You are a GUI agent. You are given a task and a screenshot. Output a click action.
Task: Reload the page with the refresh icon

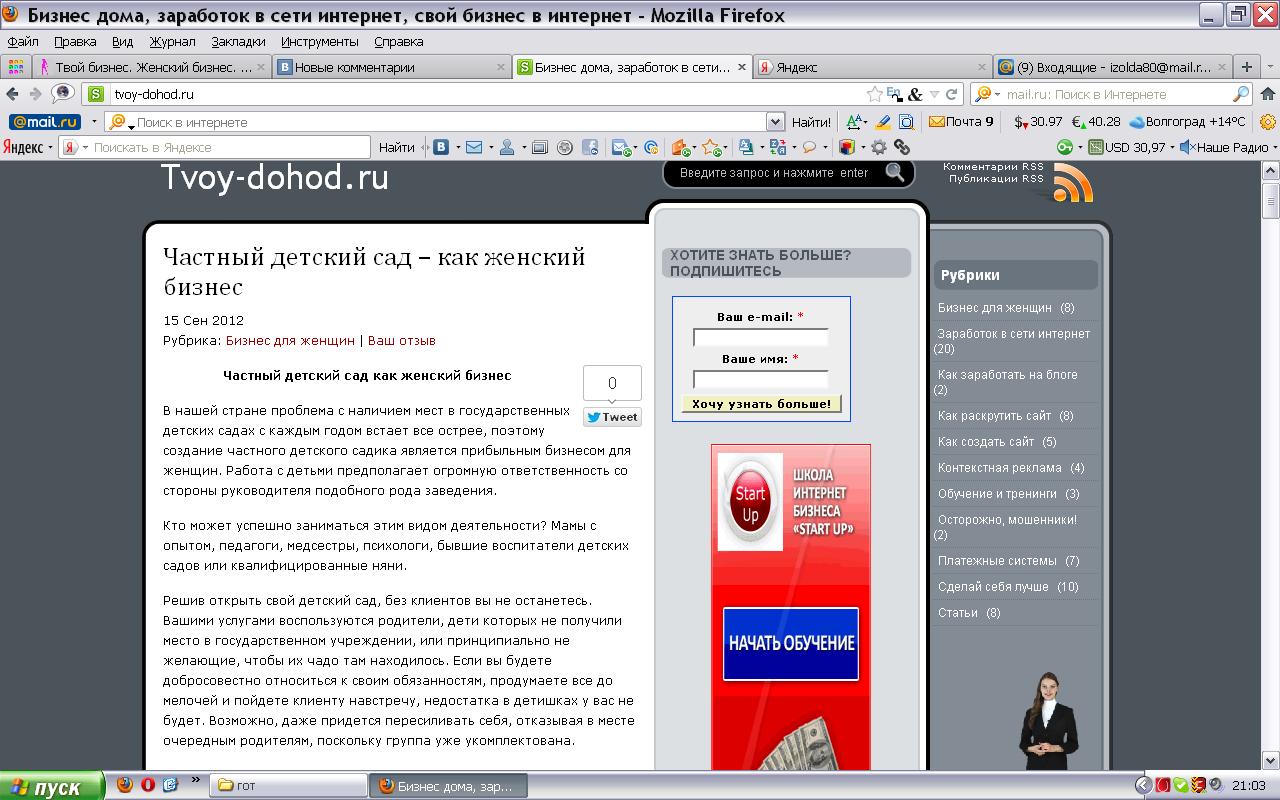[952, 94]
